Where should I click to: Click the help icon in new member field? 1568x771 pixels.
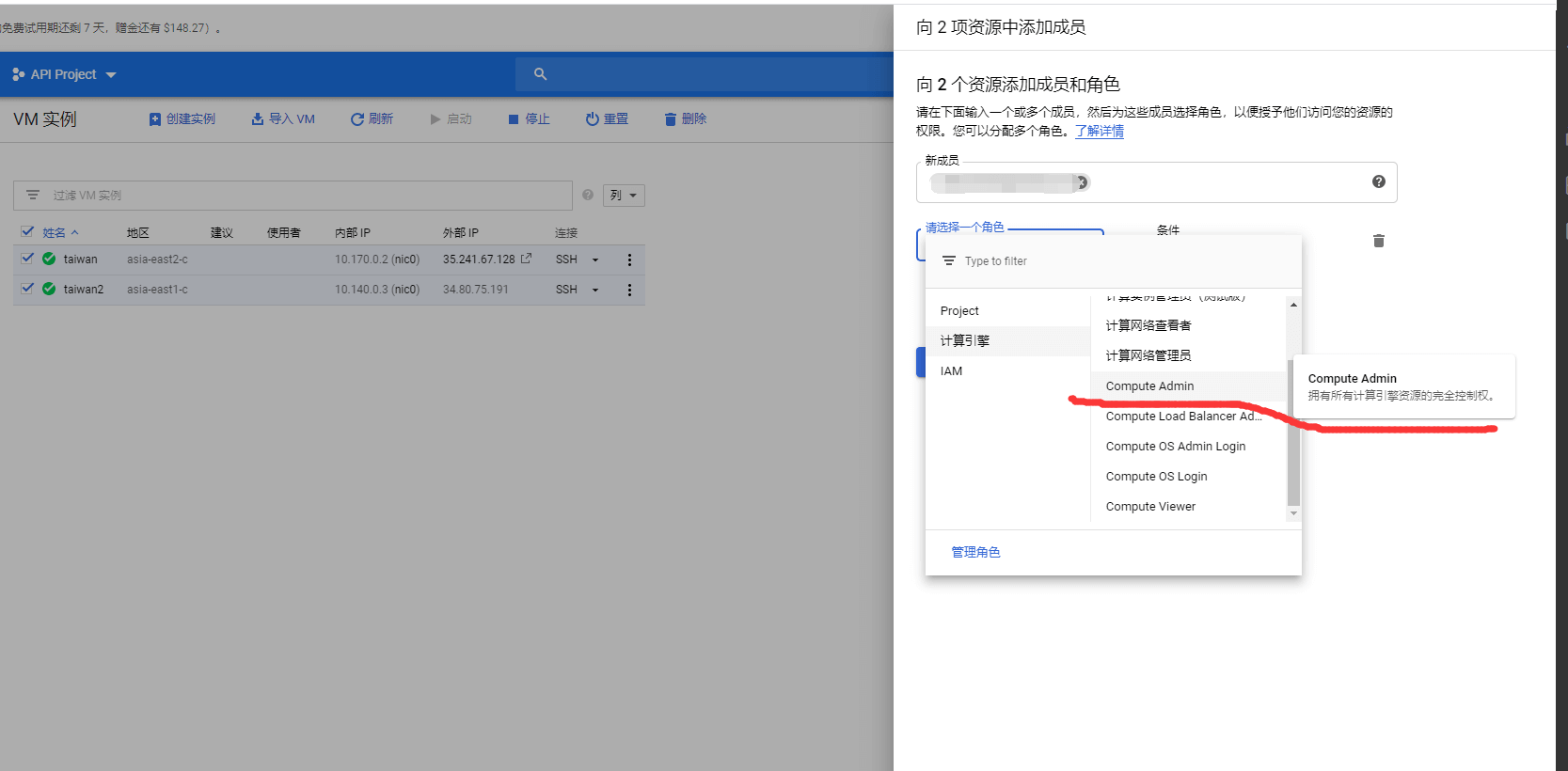click(x=1378, y=181)
